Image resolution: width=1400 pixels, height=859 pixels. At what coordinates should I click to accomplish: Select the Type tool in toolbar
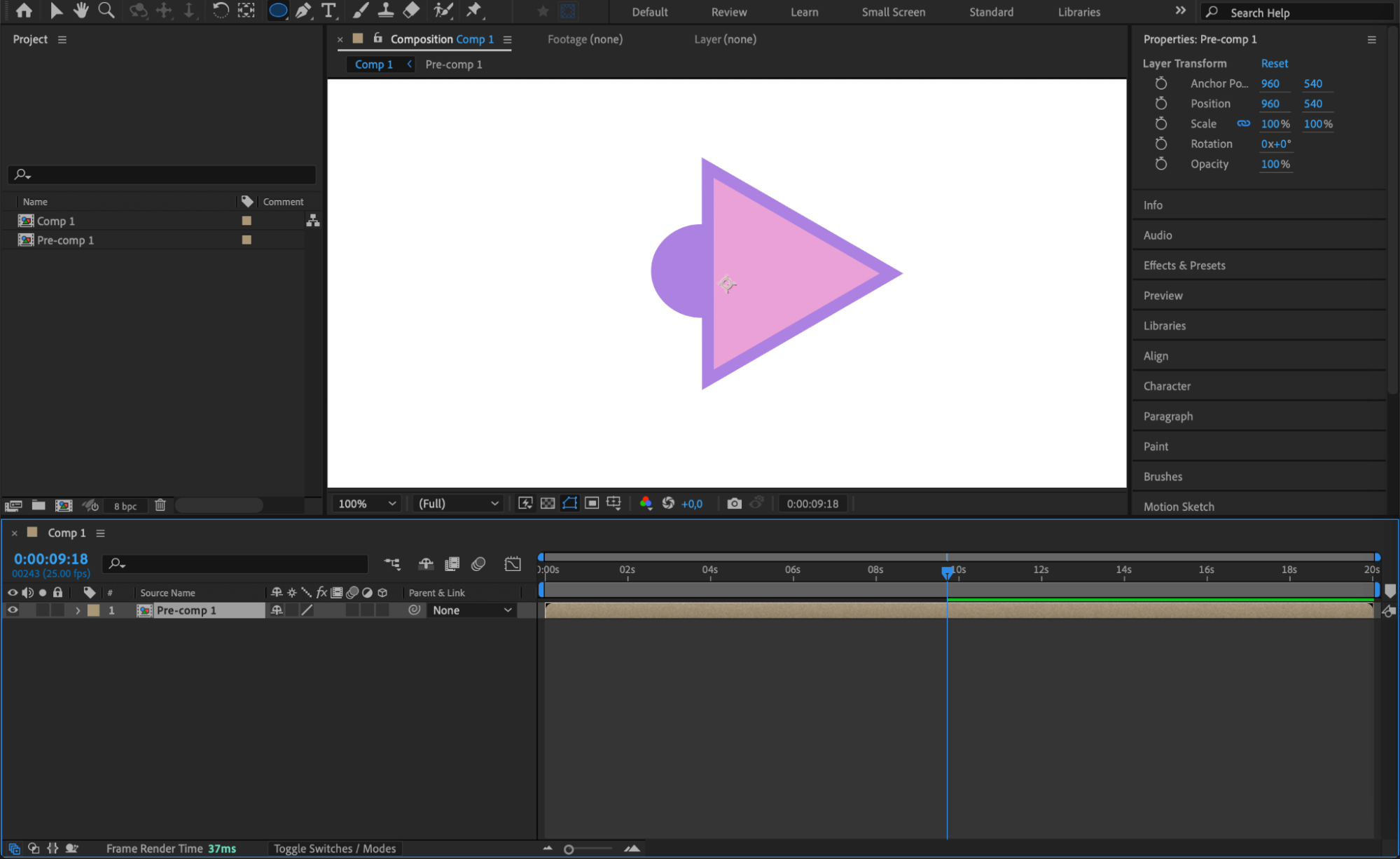pyautogui.click(x=328, y=11)
